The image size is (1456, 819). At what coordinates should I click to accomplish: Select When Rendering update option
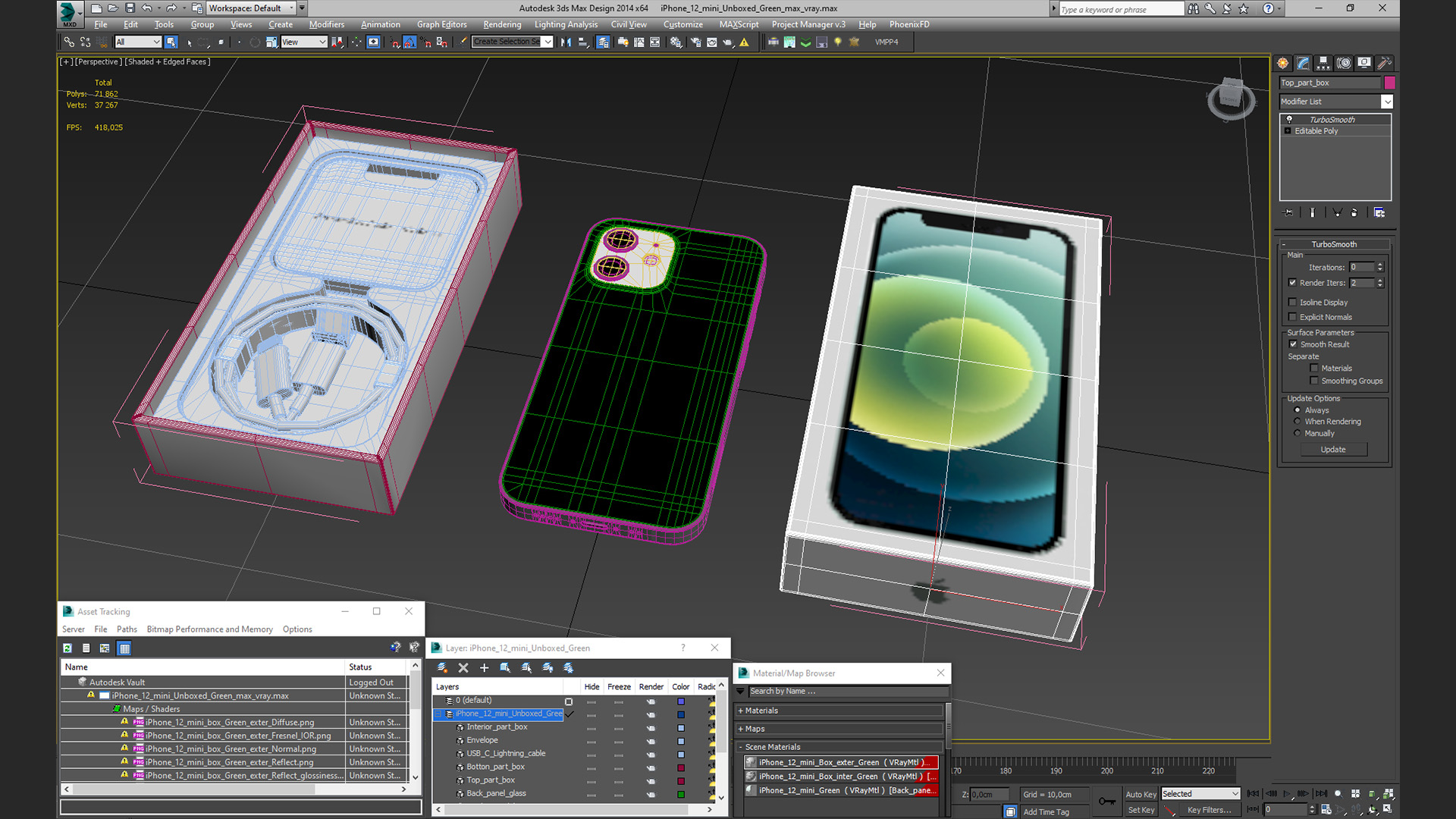coord(1297,422)
